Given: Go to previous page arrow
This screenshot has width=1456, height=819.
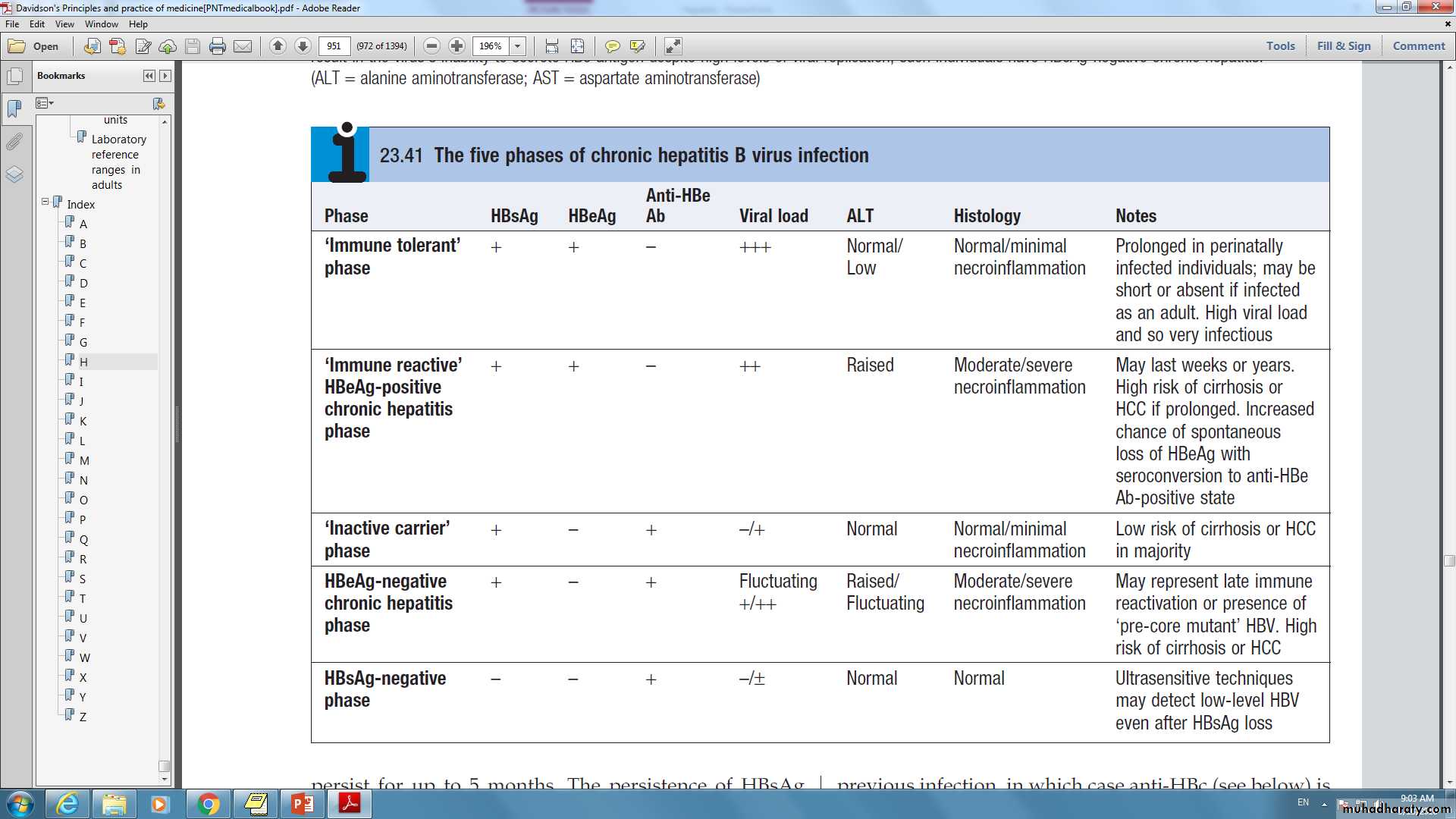Looking at the screenshot, I should click(x=278, y=46).
